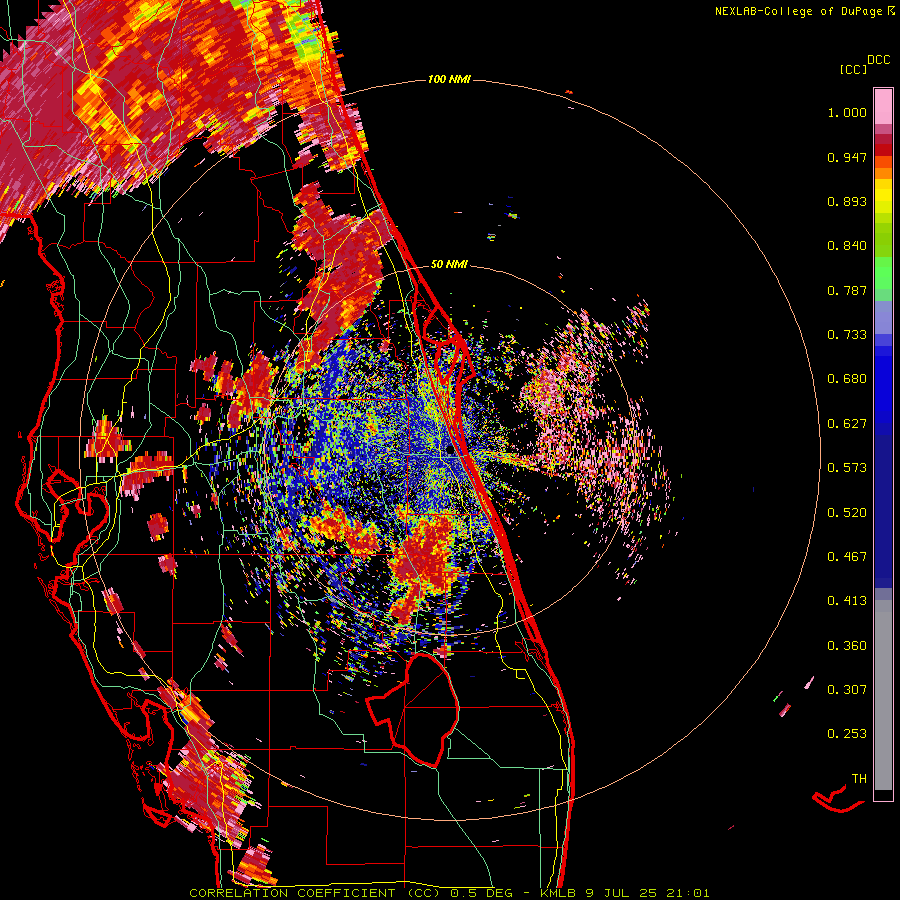
Task: Click the bright yellow segment of color scale
Action: point(883,196)
